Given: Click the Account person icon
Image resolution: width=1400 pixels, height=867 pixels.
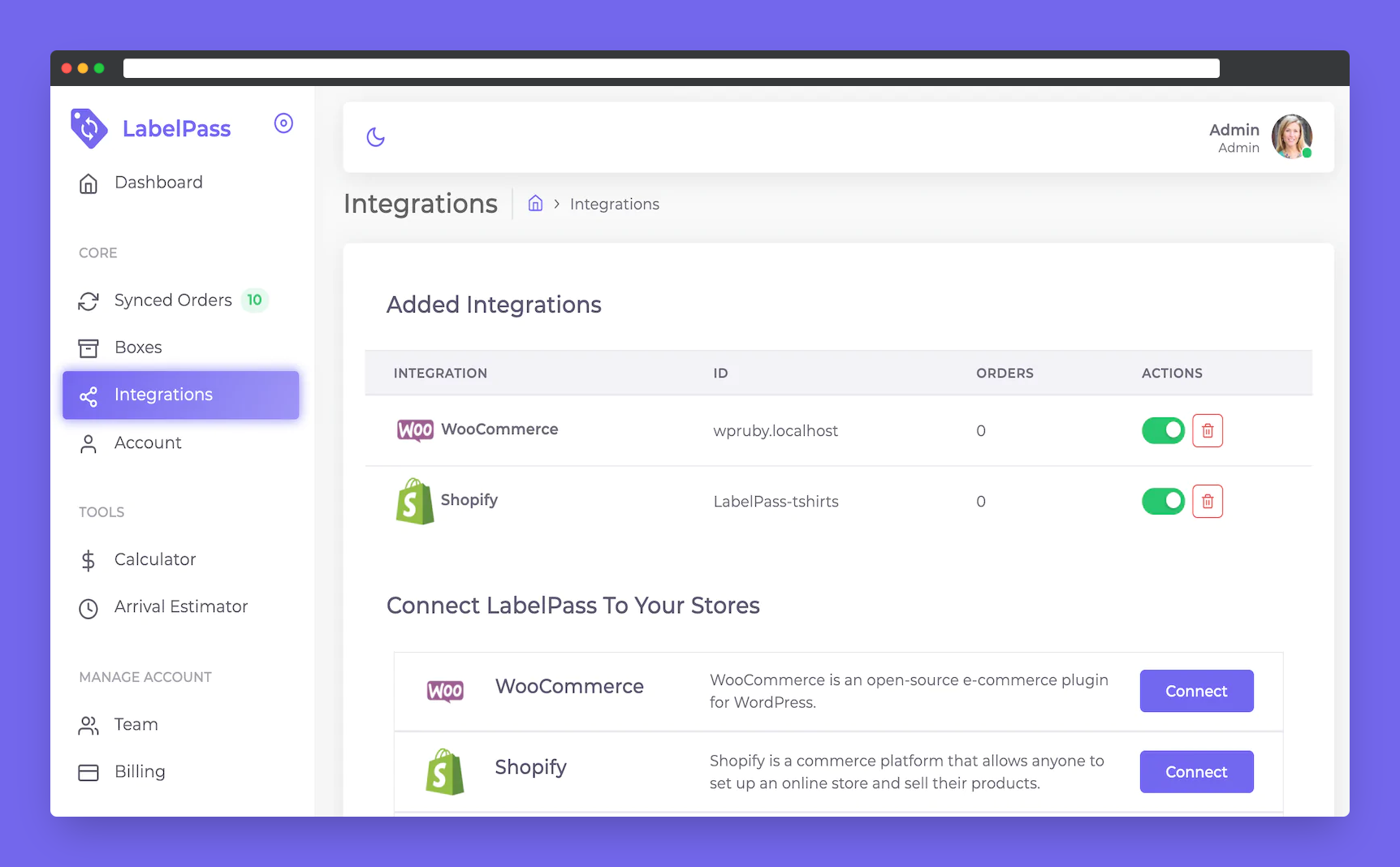Looking at the screenshot, I should coord(89,444).
